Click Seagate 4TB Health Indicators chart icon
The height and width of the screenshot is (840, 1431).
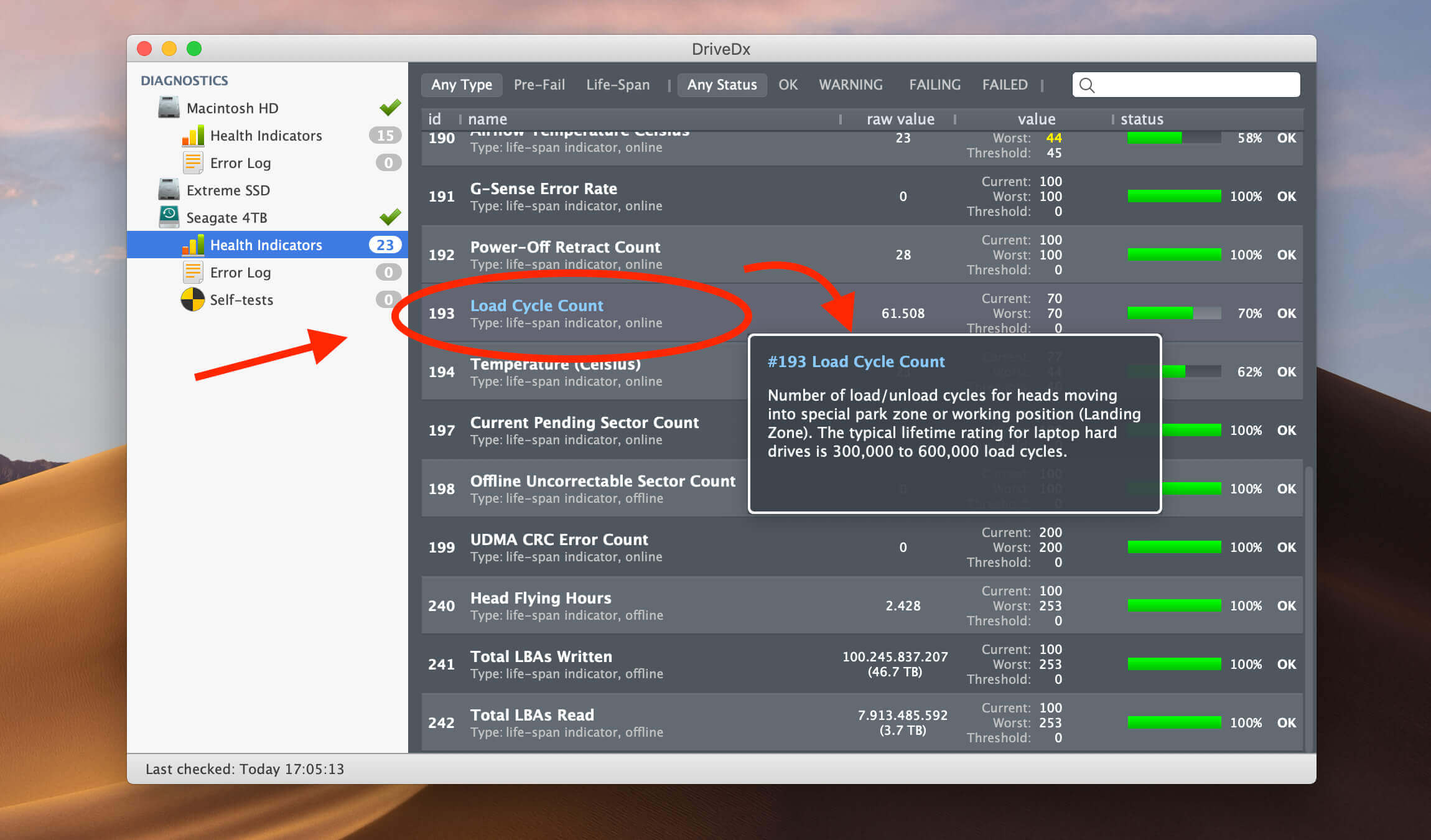click(x=193, y=245)
